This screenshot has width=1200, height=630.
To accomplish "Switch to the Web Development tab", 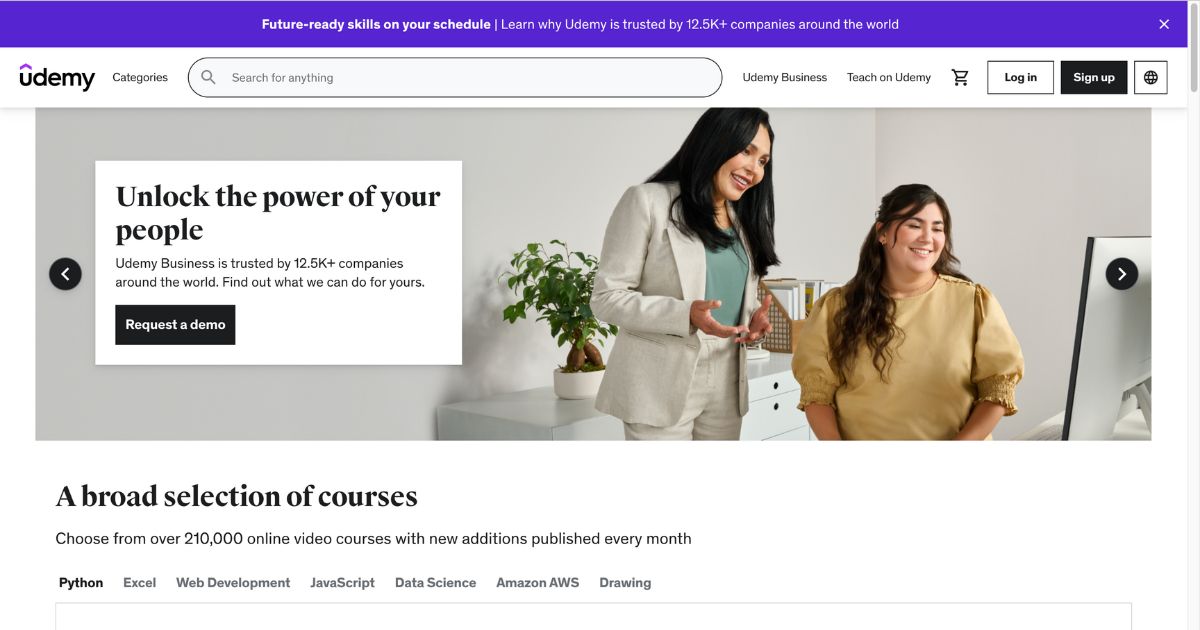I will [233, 582].
